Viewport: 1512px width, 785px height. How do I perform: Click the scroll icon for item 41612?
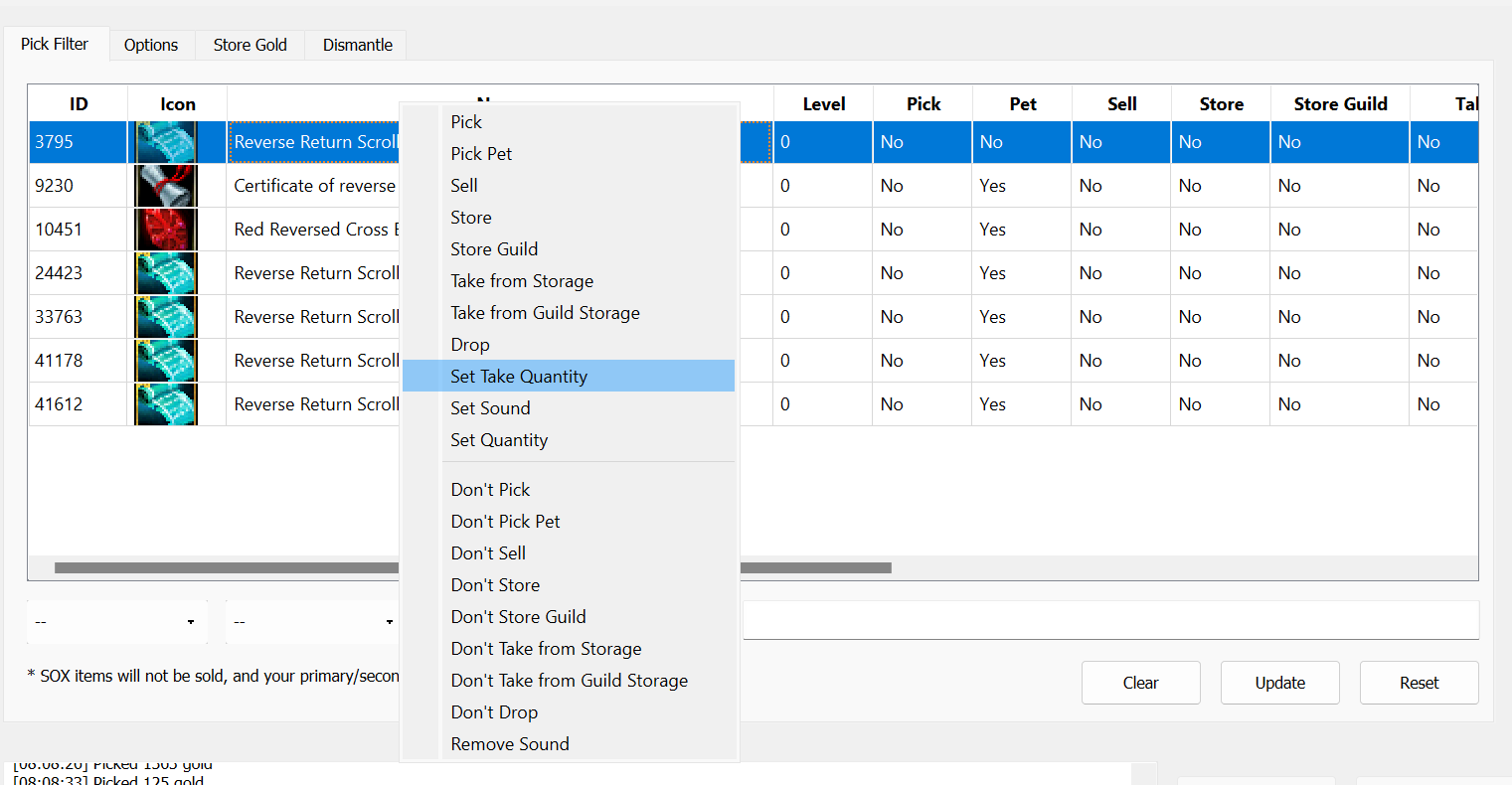(x=166, y=404)
